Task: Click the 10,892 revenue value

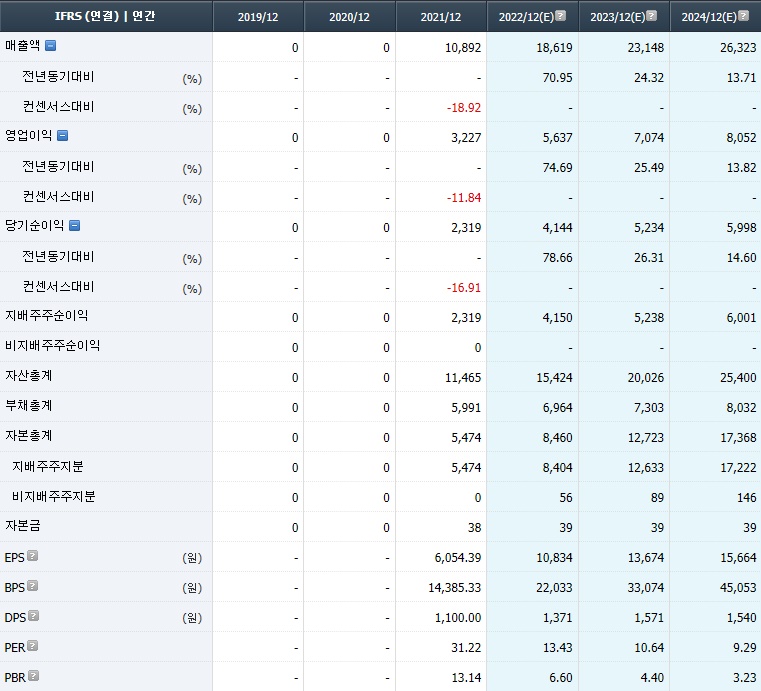Action: (463, 48)
